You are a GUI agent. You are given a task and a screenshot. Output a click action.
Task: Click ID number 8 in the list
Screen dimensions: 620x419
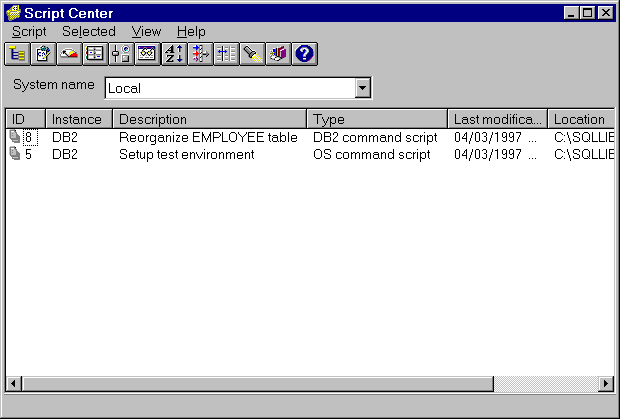coord(28,137)
